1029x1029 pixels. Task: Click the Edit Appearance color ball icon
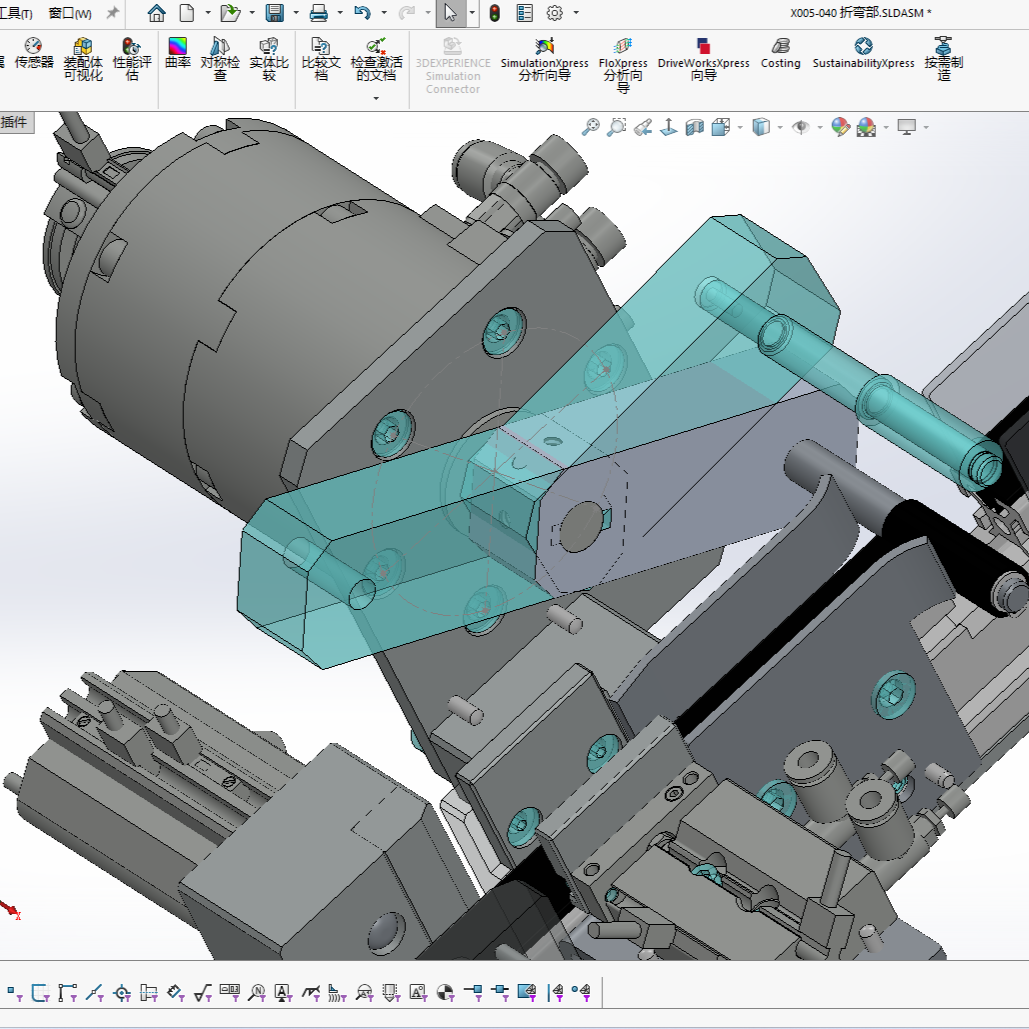[x=841, y=127]
